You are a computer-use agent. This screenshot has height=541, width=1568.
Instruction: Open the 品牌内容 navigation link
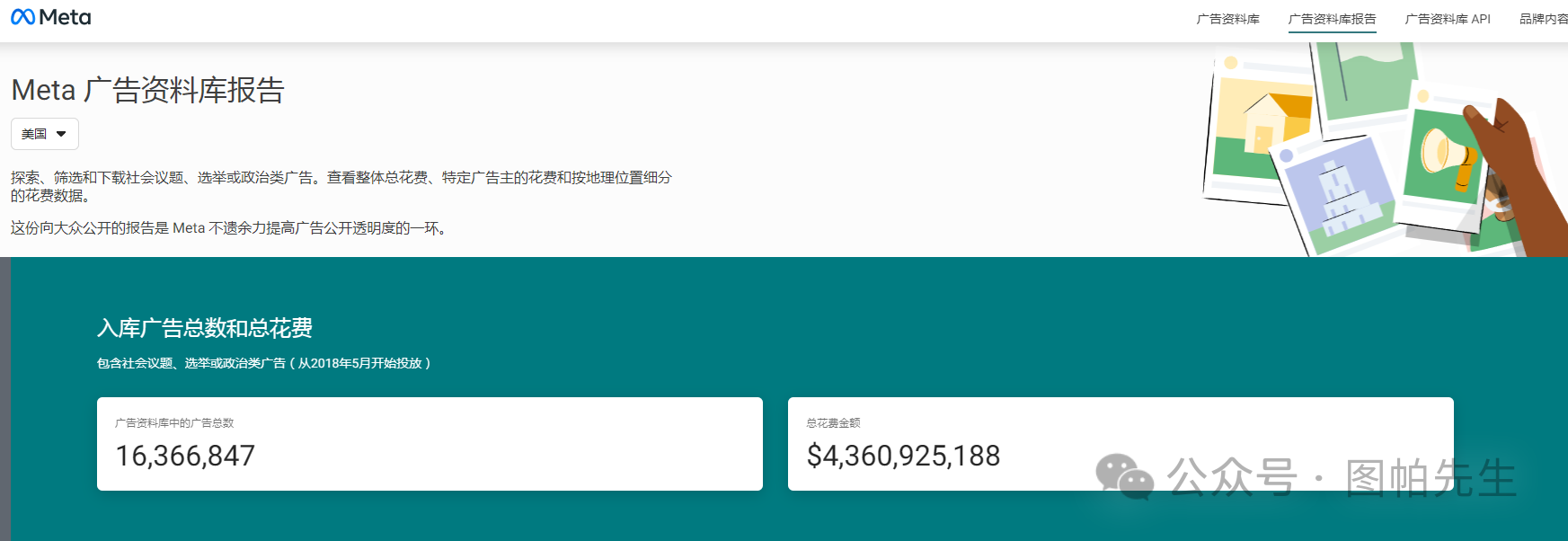pos(1543,19)
